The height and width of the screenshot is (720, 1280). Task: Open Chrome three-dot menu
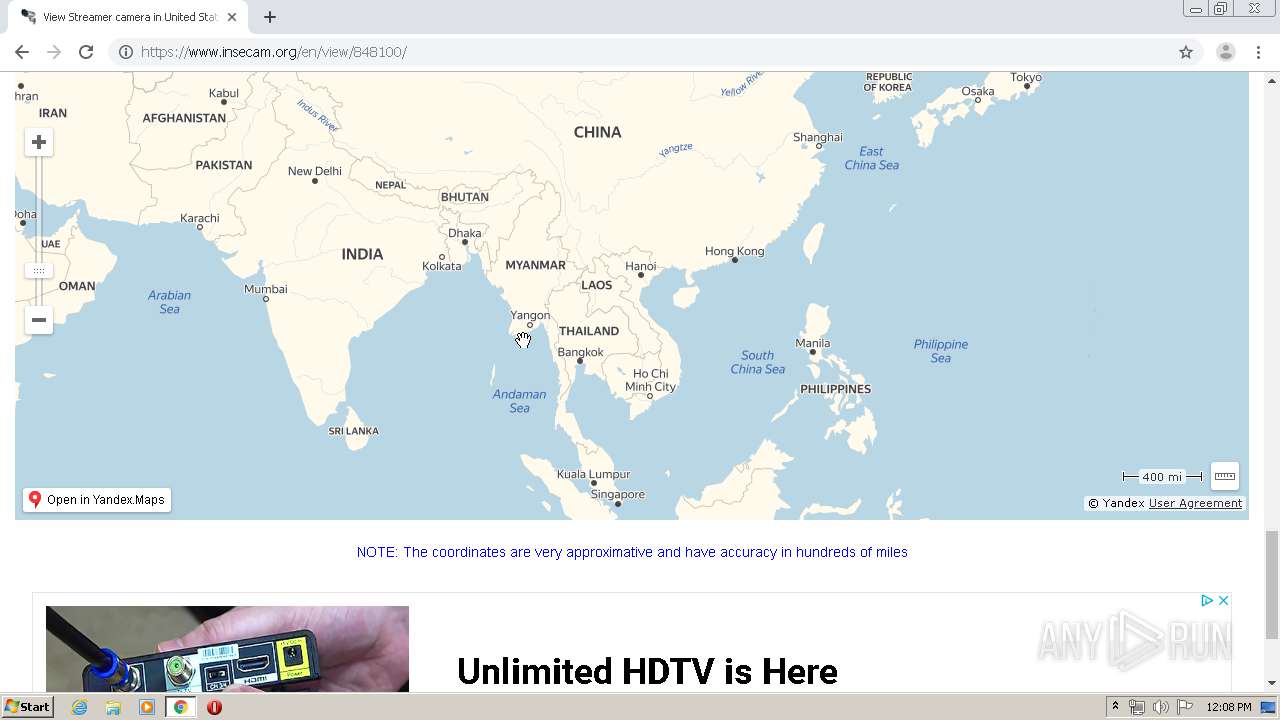click(x=1259, y=52)
